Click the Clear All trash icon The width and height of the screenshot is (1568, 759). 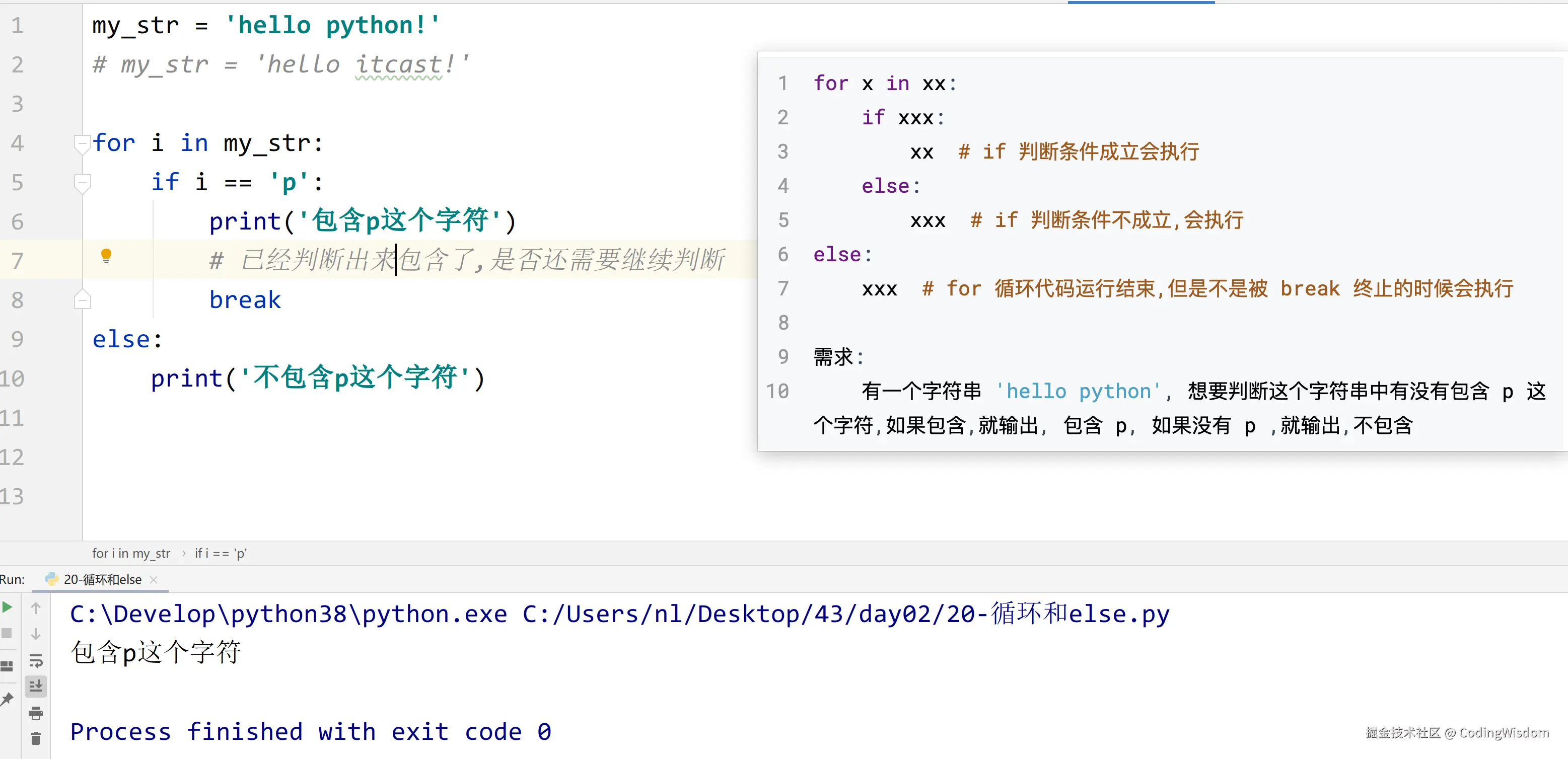click(x=36, y=738)
